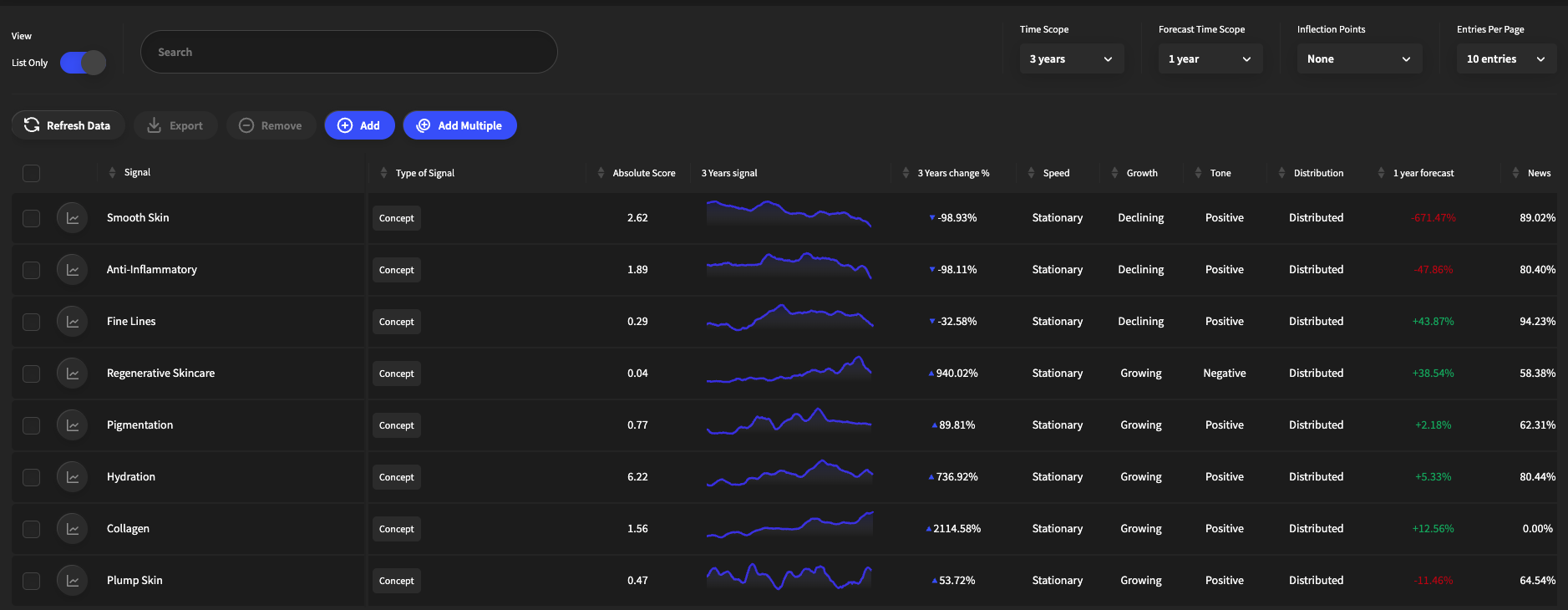The width and height of the screenshot is (1568, 610).
Task: Expand the Forecast Time Scope dropdown
Action: 1210,59
